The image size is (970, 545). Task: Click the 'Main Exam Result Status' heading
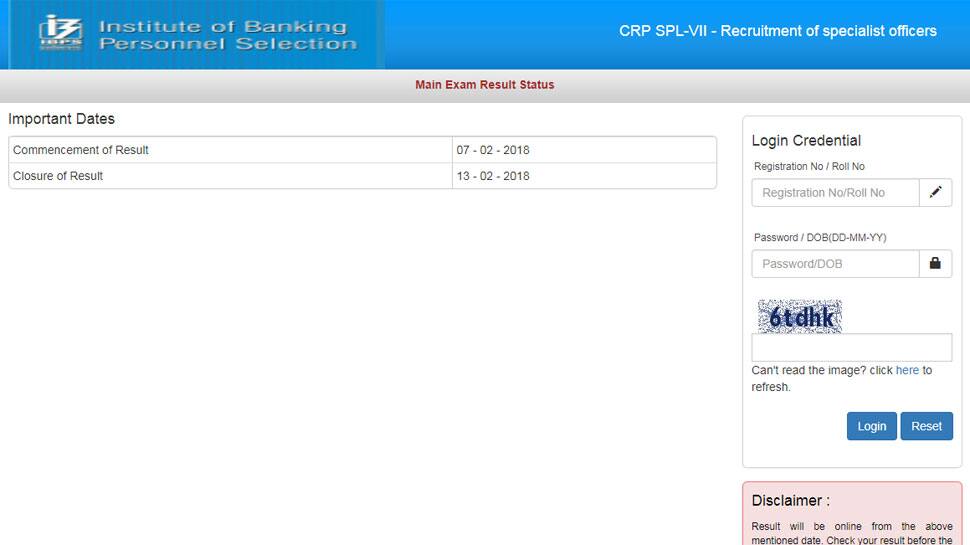[484, 85]
